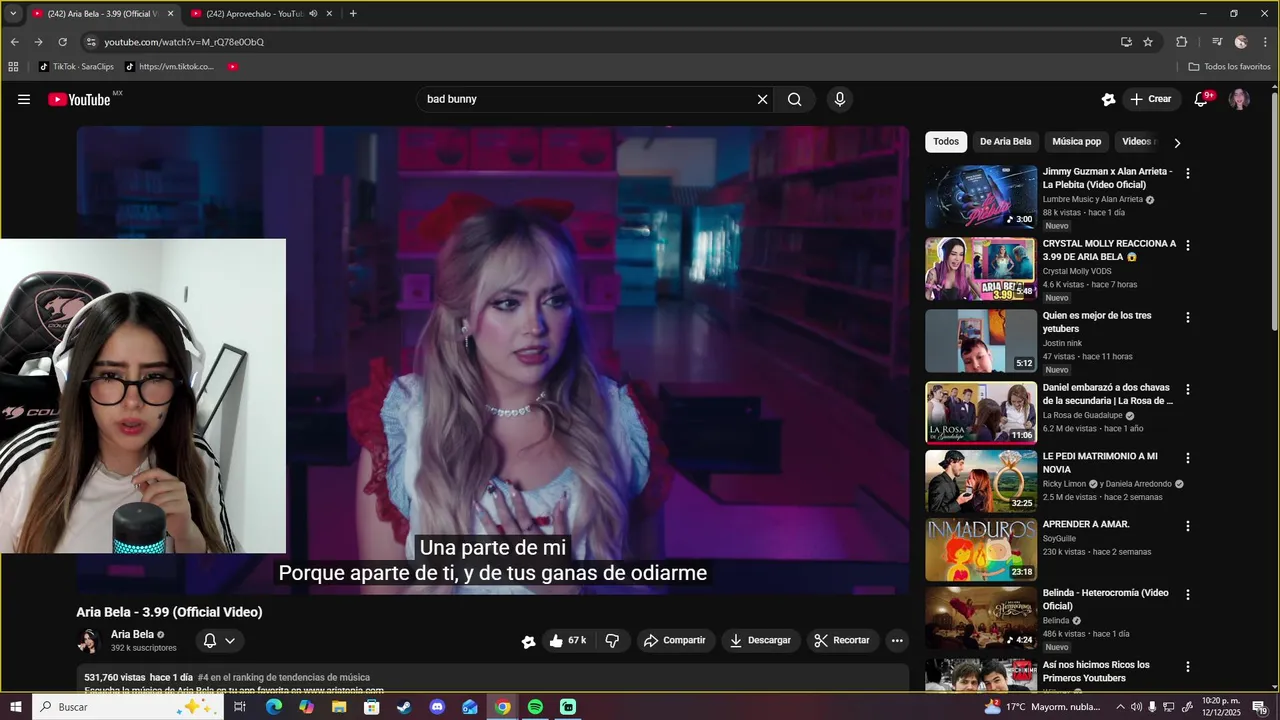The image size is (1280, 720).
Task: Open File Explorer from the taskbar
Action: pos(339,707)
